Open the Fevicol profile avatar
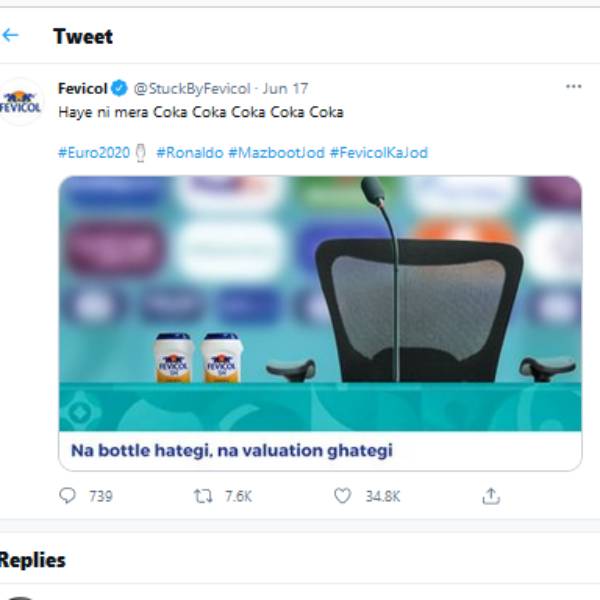Screen dimensions: 600x600 pyautogui.click(x=21, y=101)
